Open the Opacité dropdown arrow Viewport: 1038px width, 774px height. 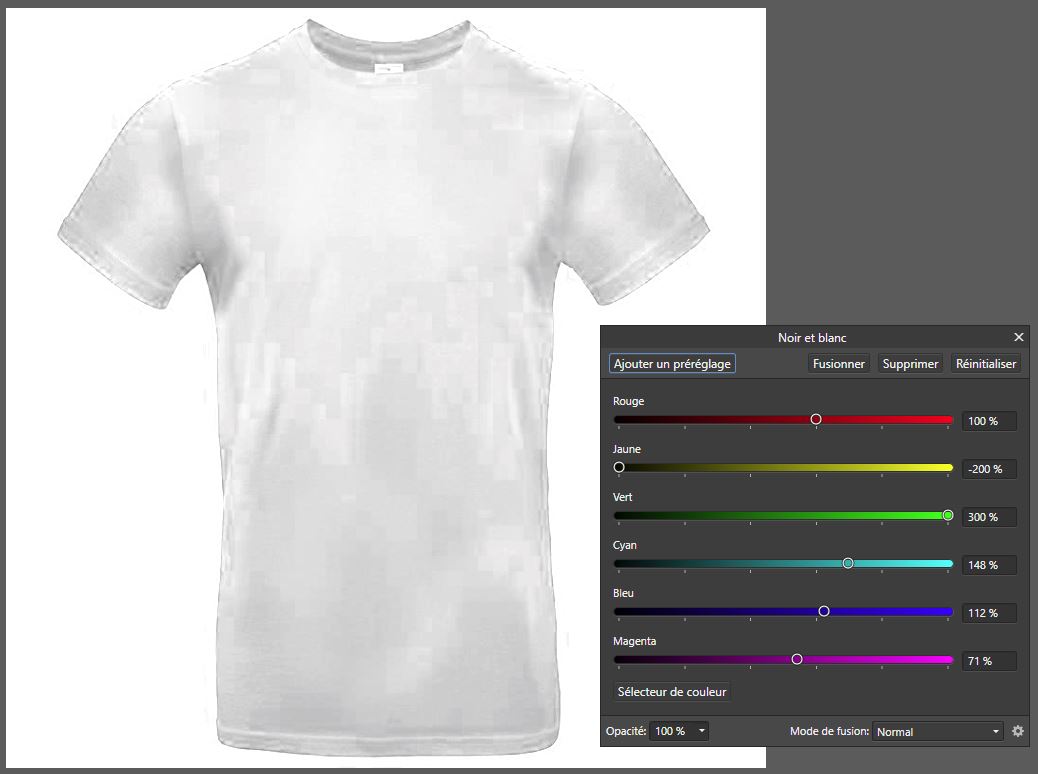click(x=702, y=731)
